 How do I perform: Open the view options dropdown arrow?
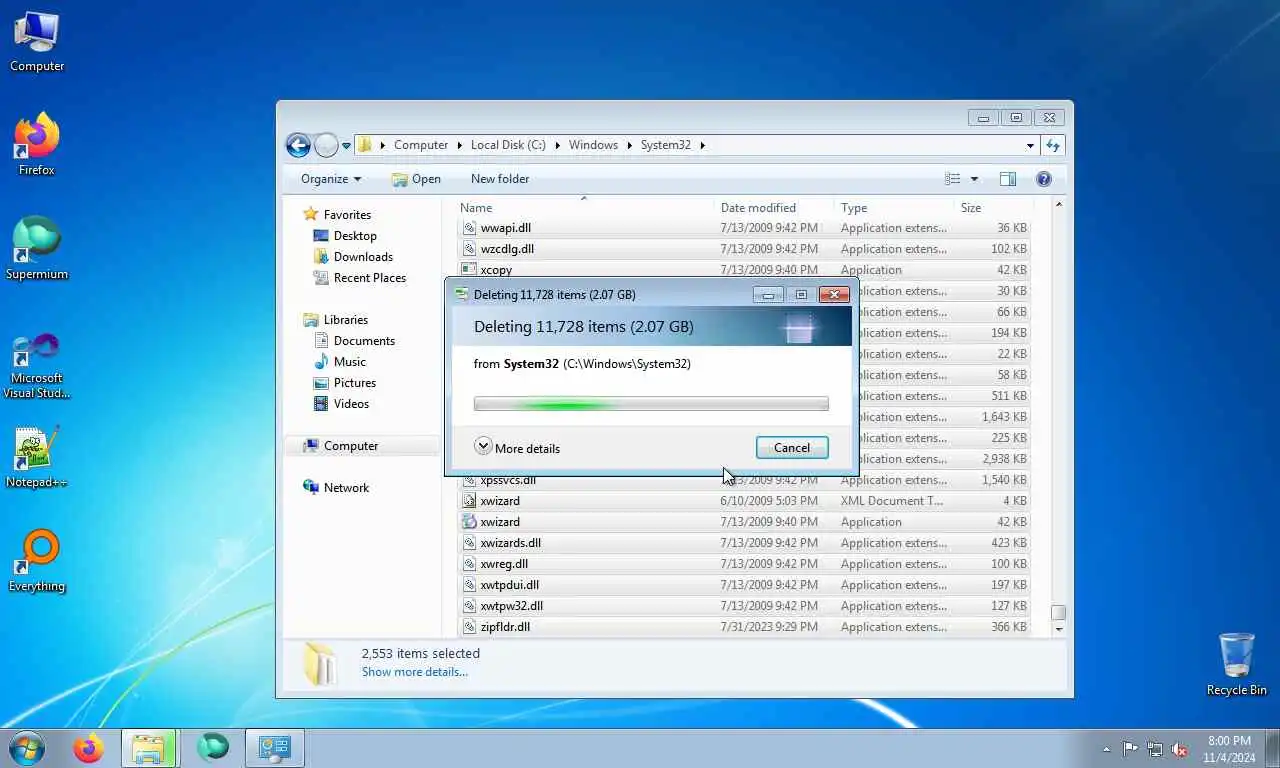click(974, 179)
